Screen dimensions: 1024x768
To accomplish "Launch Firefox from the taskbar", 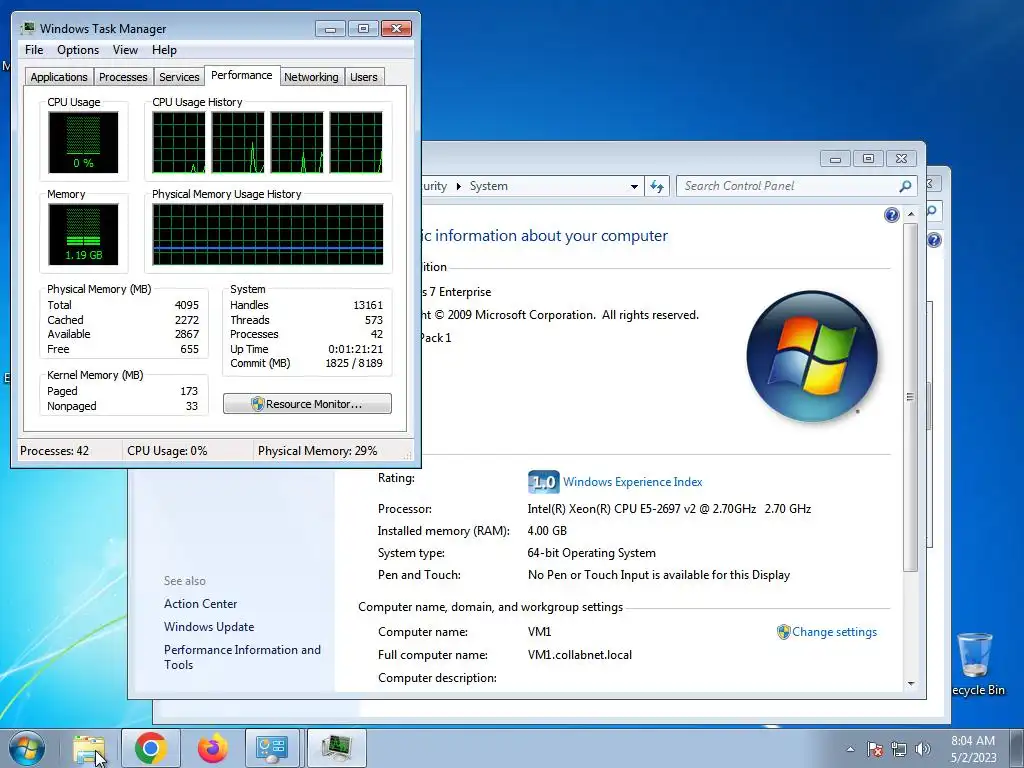I will (213, 748).
